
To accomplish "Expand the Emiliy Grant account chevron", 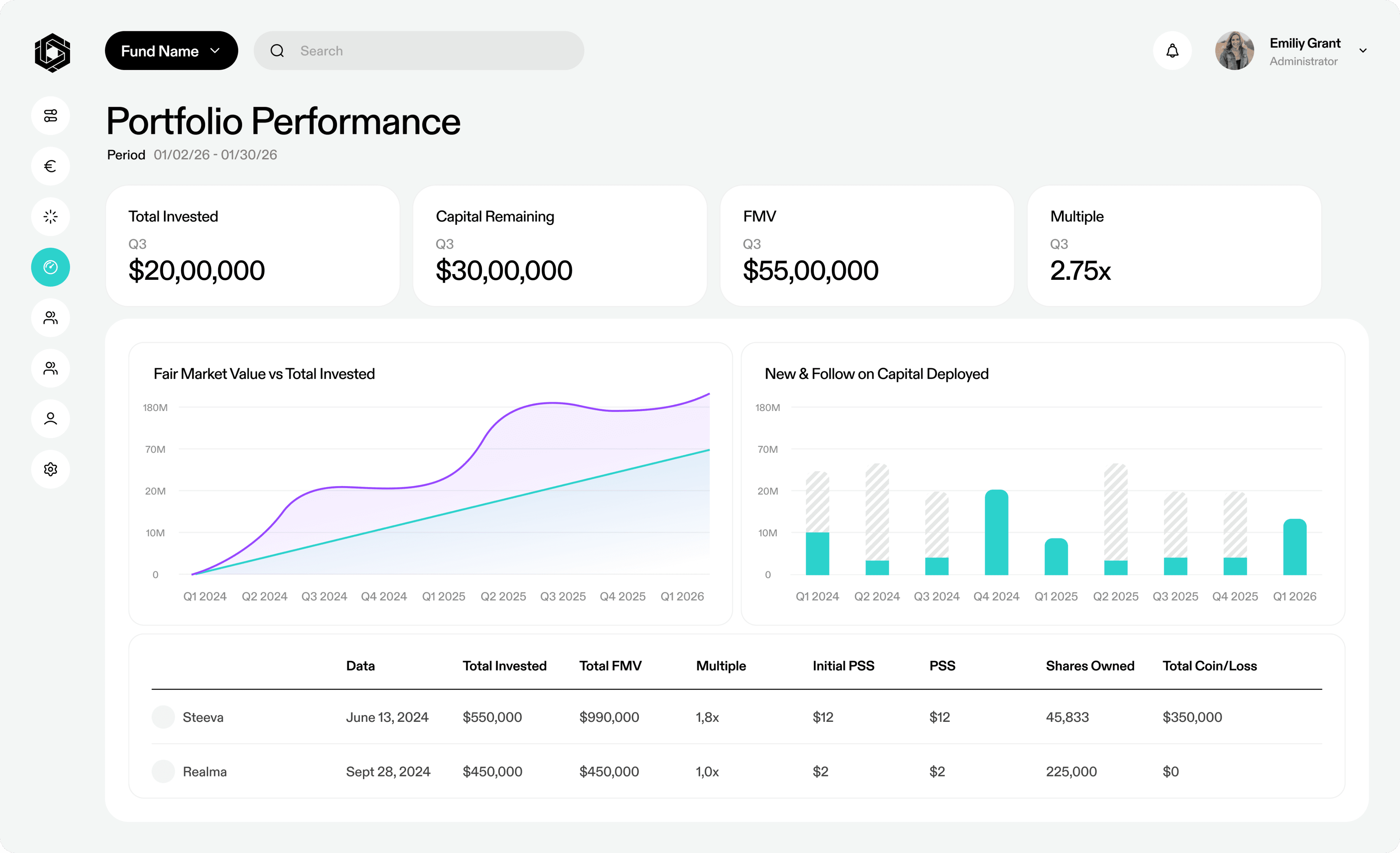I will [1362, 51].
